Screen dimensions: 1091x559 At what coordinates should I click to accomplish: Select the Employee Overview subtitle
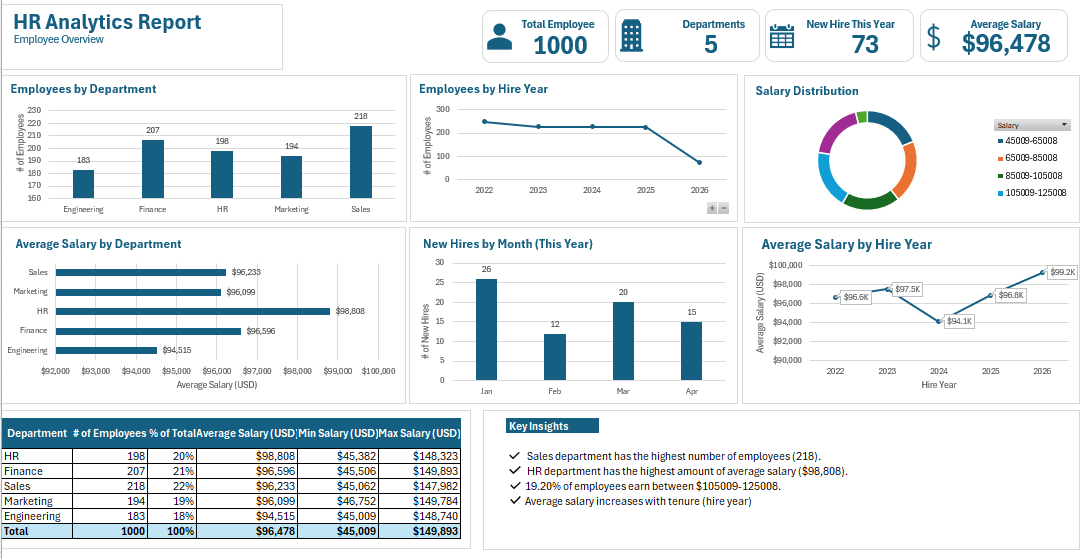(58, 40)
